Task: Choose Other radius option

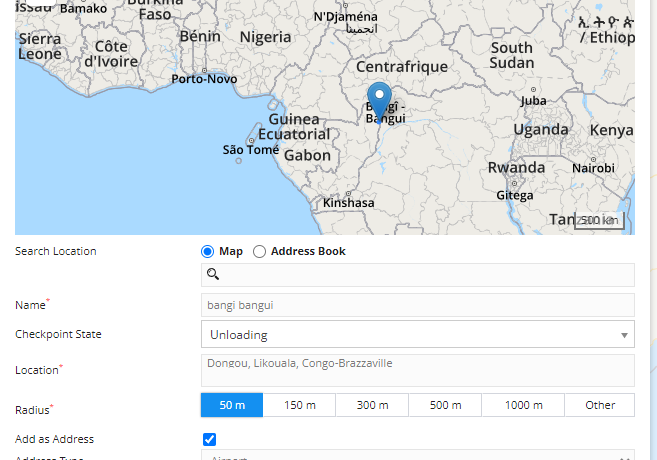Action: [x=600, y=405]
